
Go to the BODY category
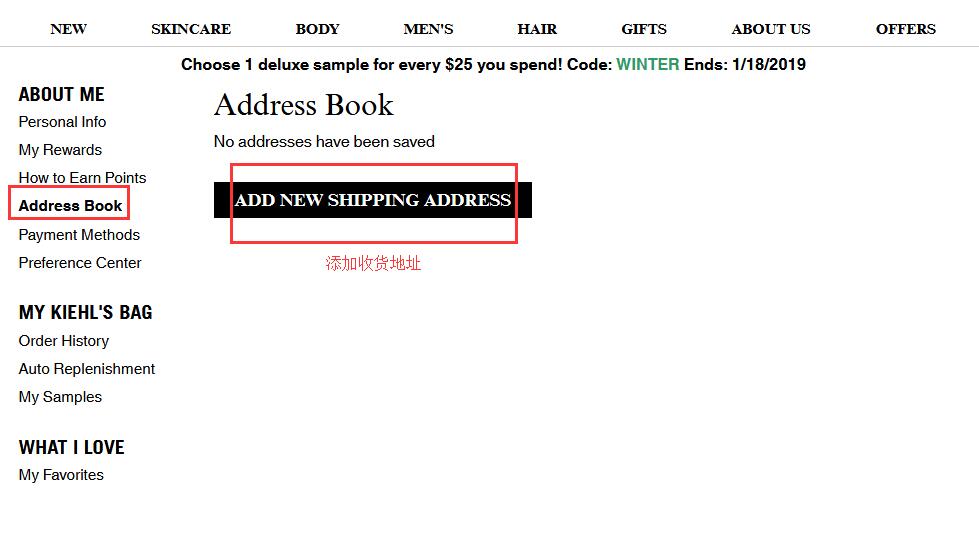click(317, 29)
